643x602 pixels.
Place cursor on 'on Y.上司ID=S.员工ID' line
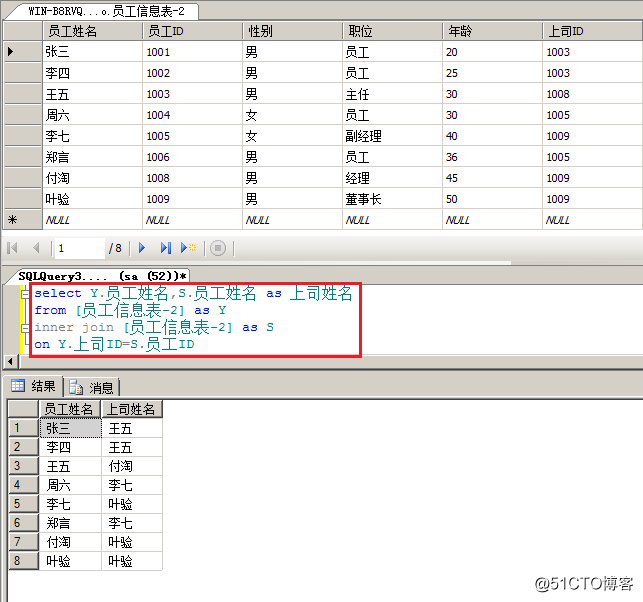(114, 344)
